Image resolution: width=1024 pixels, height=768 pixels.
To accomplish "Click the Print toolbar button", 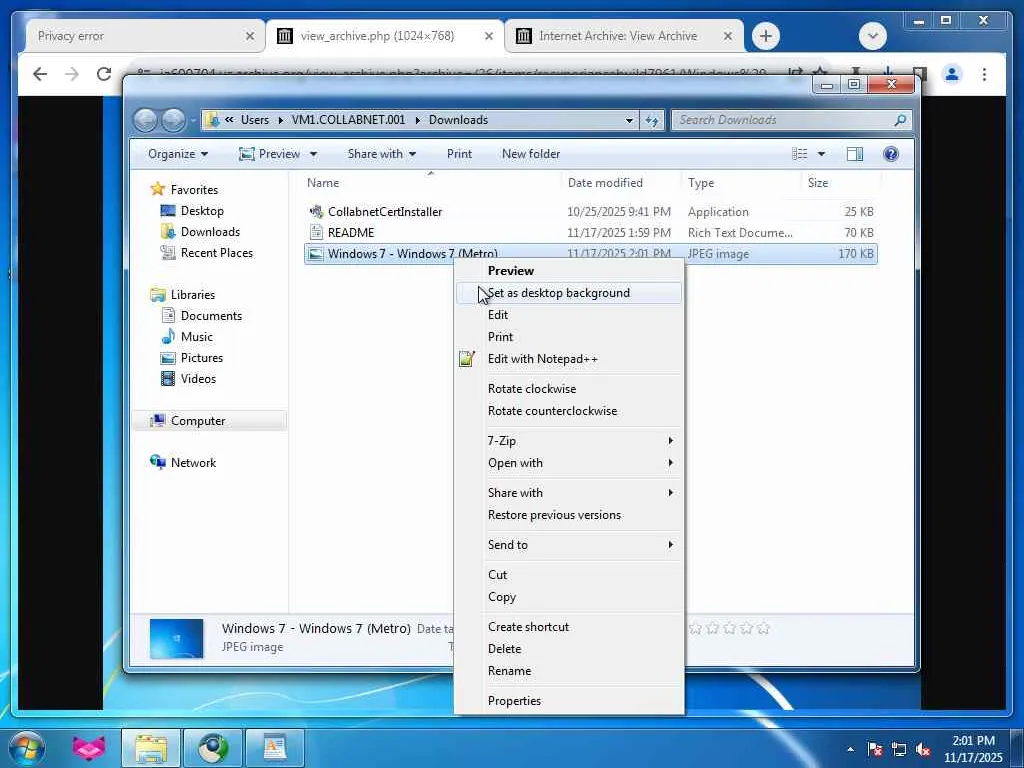I will tap(459, 154).
